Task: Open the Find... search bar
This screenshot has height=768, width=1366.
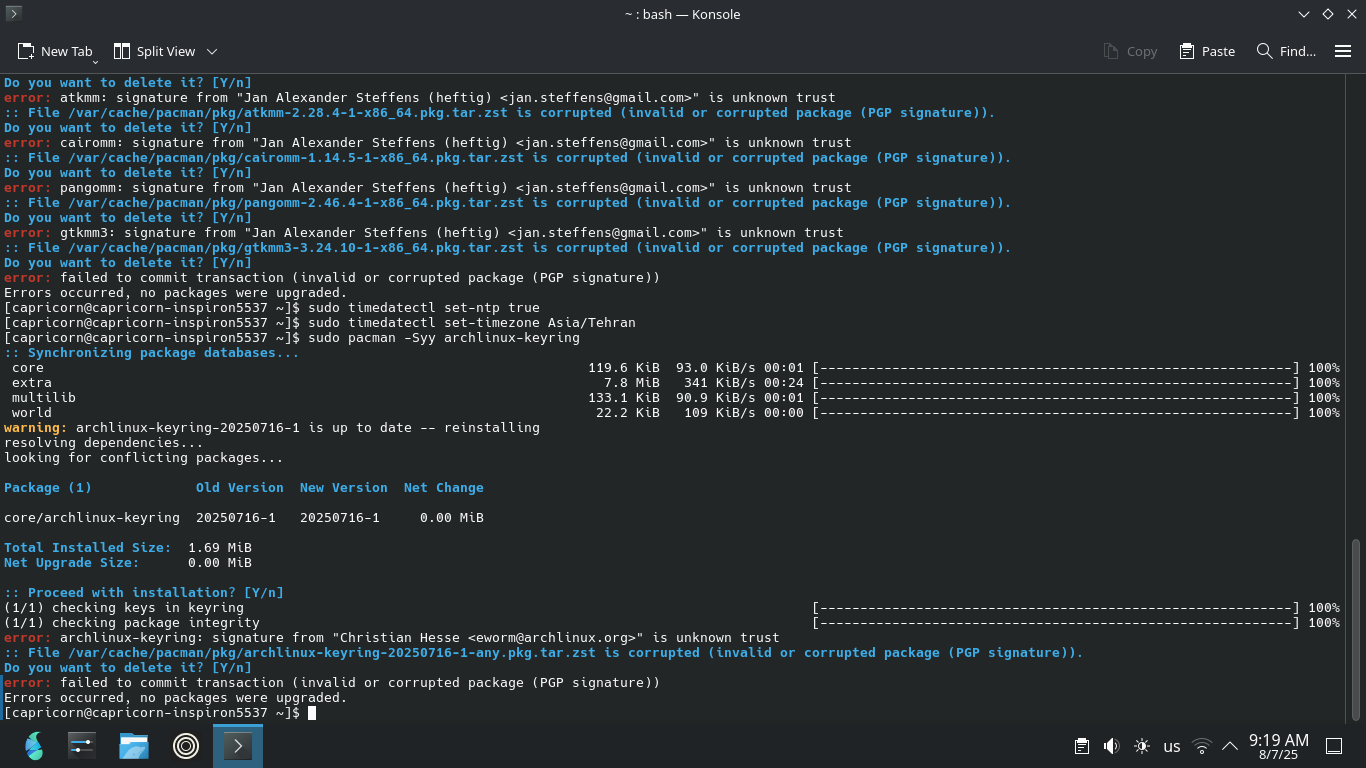Action: 1286,51
